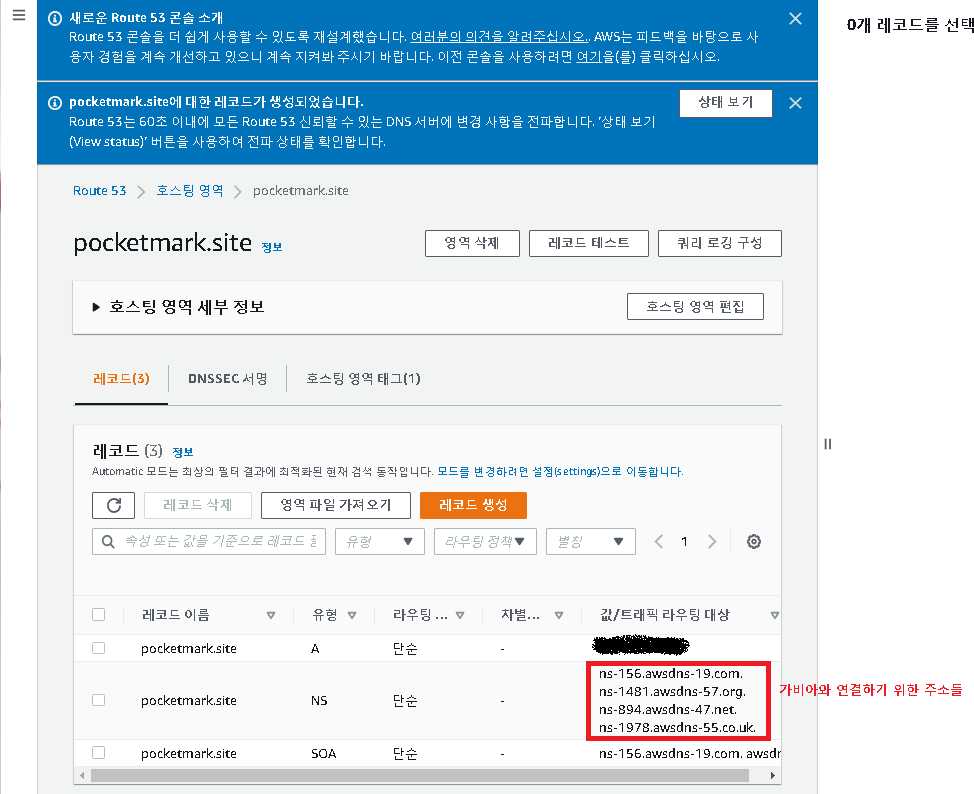Viewport: 974px width, 794px height.
Task: Select the SOA record checkbox
Action: [x=98, y=753]
